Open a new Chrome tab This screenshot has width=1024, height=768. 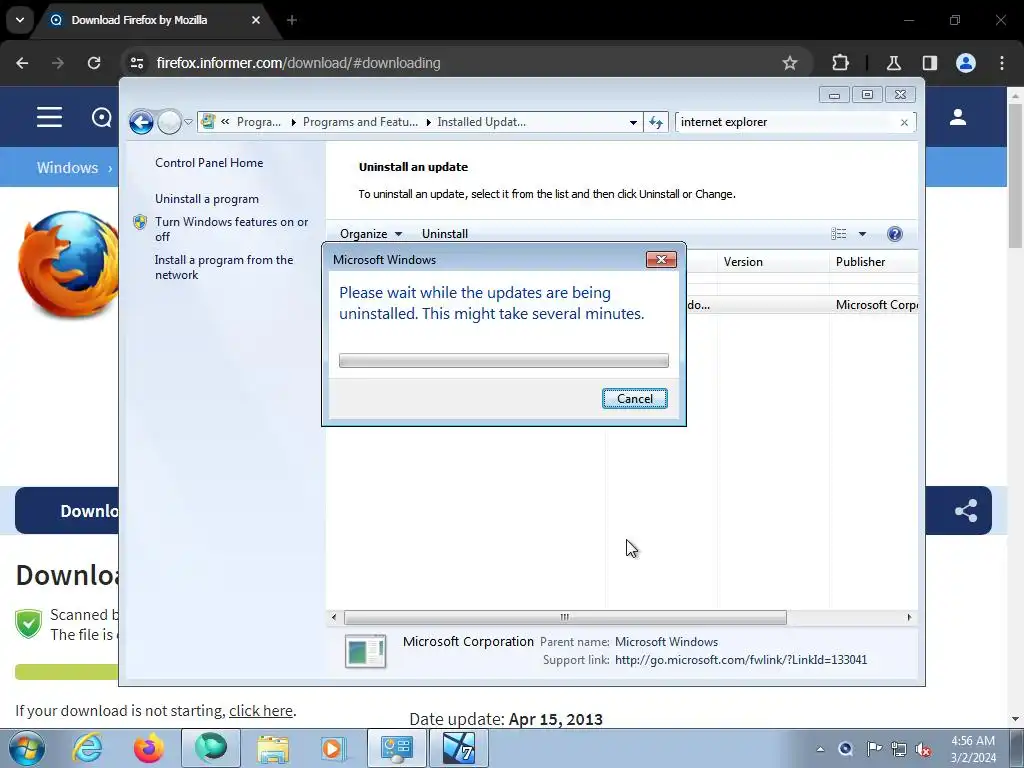click(292, 20)
